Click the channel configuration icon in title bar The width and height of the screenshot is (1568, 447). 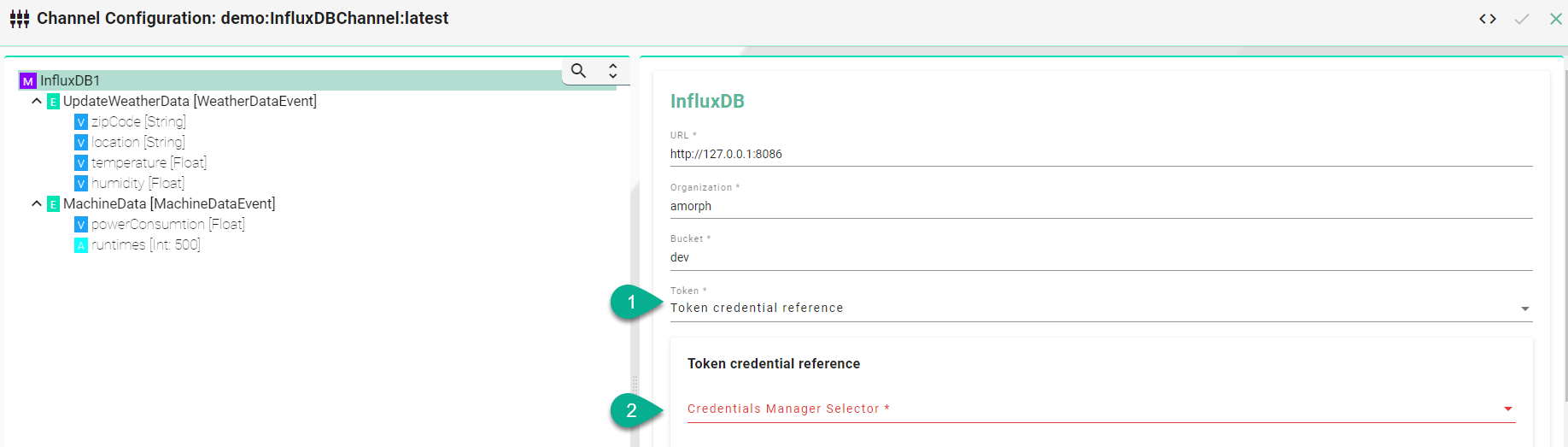(x=19, y=19)
